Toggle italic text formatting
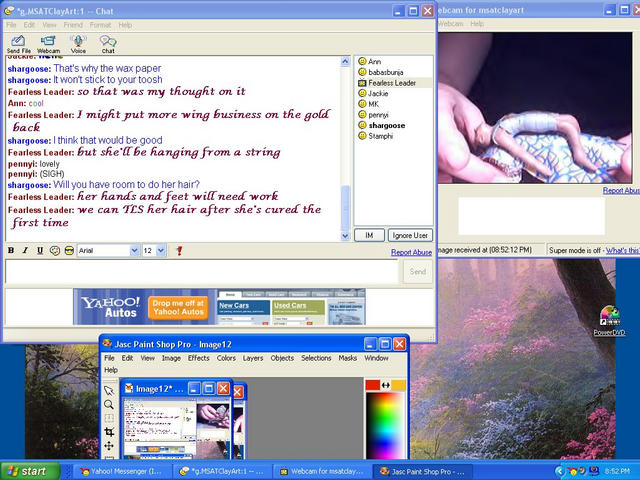Image resolution: width=640 pixels, height=480 pixels. click(x=25, y=250)
